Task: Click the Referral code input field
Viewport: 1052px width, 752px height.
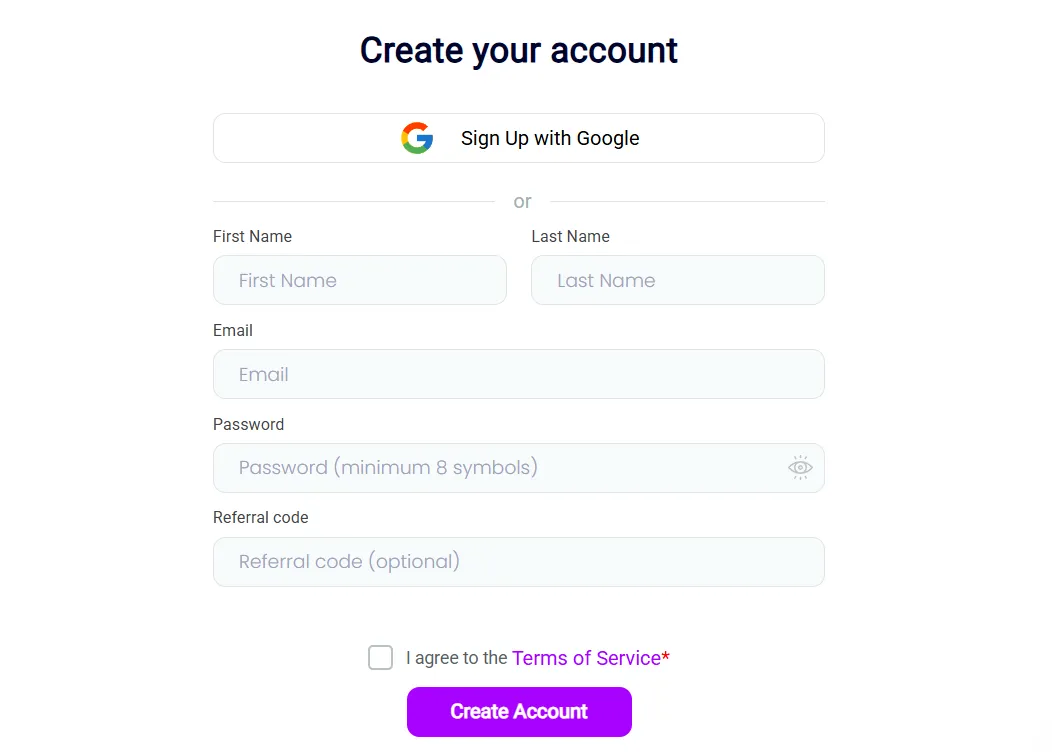Action: (x=518, y=562)
